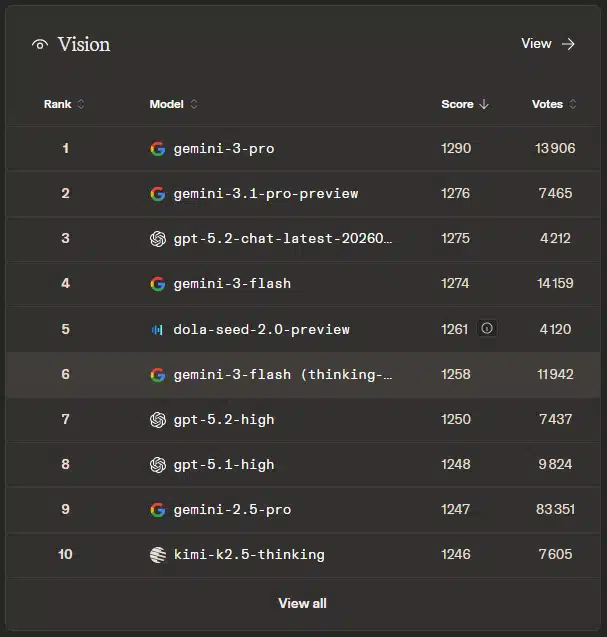Click the Google logo next to gemini-3-pro
This screenshot has width=607, height=637.
tap(157, 148)
